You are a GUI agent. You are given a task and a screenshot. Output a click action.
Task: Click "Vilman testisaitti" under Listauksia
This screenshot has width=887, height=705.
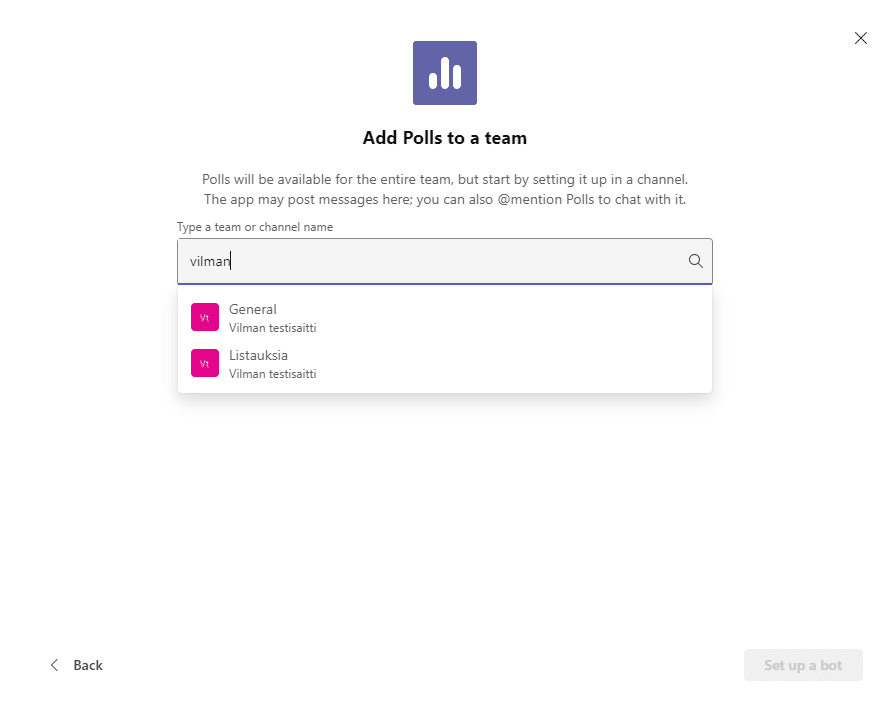[271, 373]
